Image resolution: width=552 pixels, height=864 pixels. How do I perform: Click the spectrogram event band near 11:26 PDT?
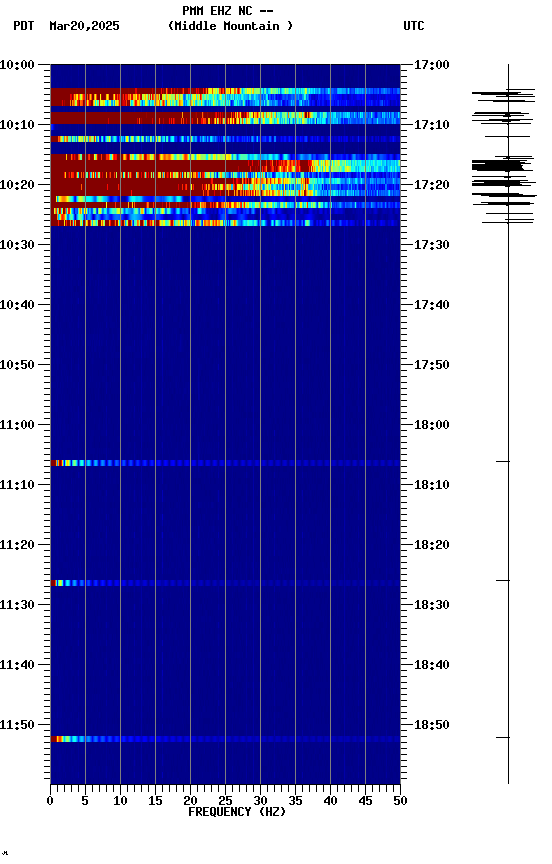click(x=225, y=583)
